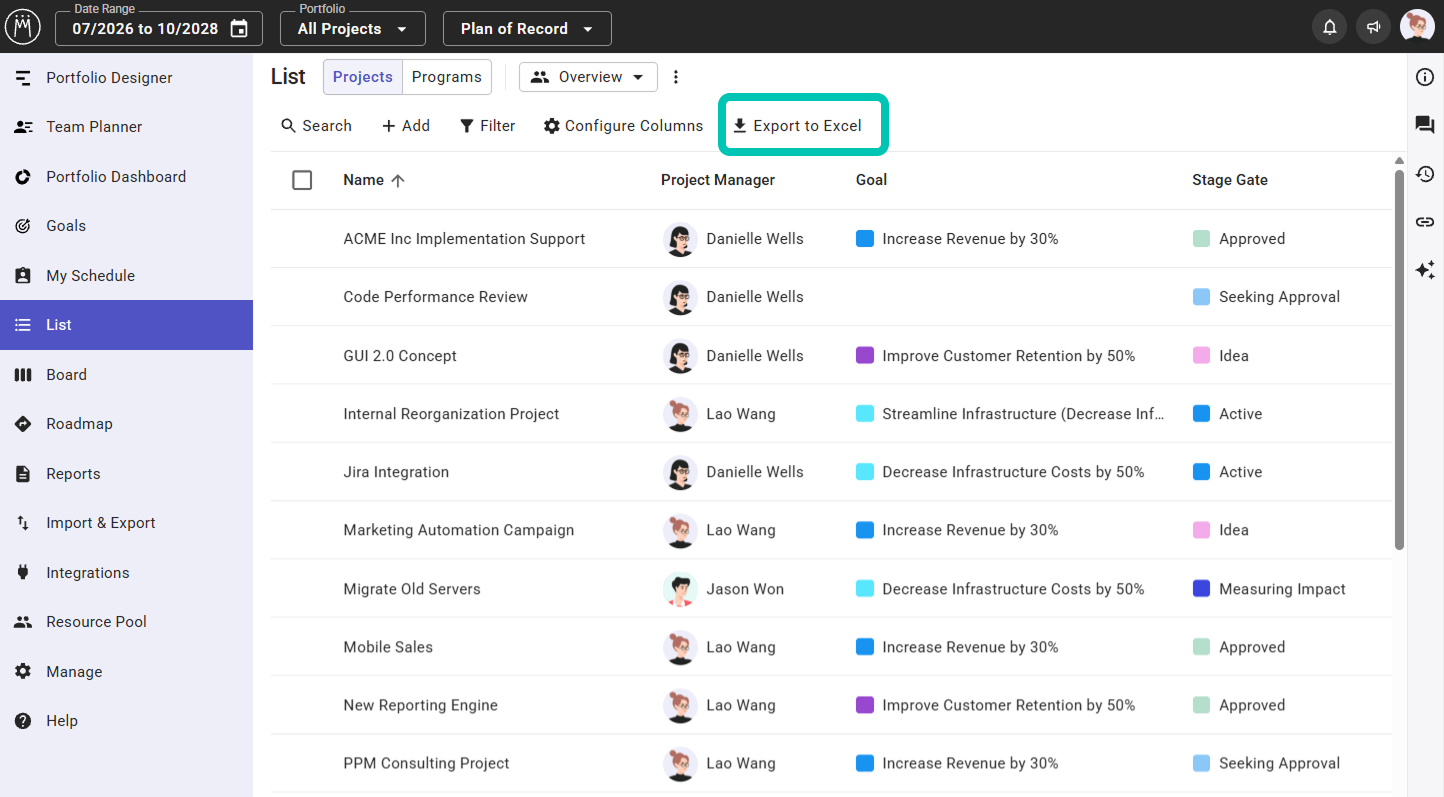Open Integrations in sidebar

click(126, 573)
